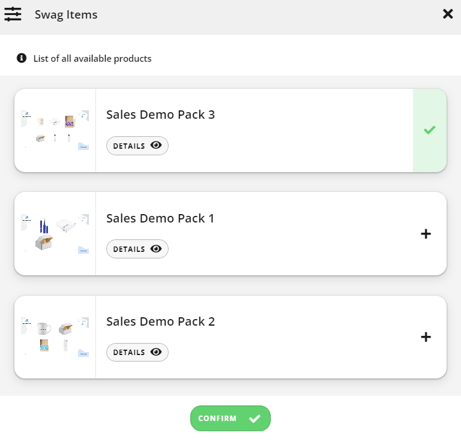Open Sales Demo Pack 3 product thumbnail
Screen dimensions: 461x445
point(55,130)
